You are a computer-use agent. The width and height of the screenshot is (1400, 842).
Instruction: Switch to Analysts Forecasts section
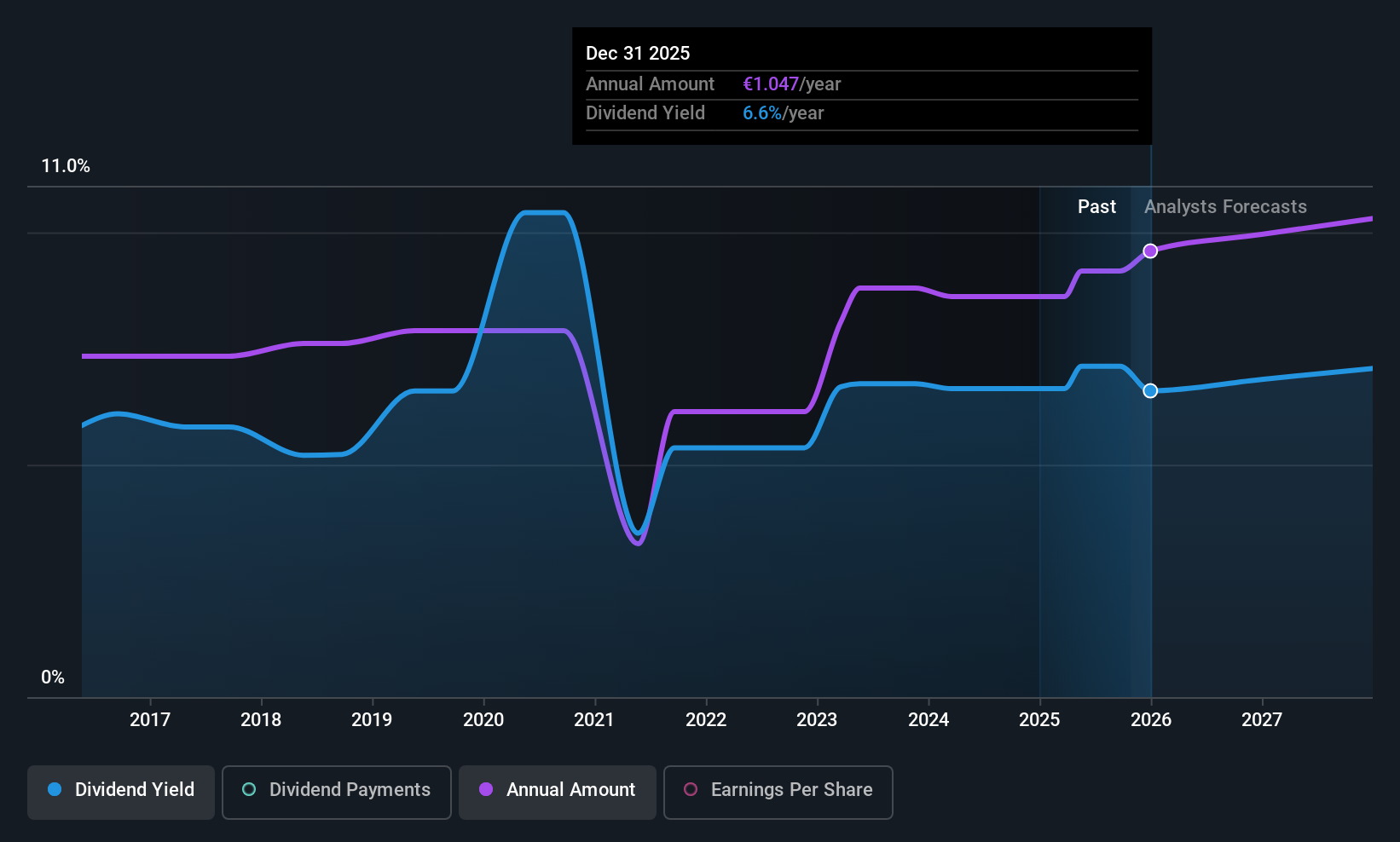click(x=1225, y=206)
